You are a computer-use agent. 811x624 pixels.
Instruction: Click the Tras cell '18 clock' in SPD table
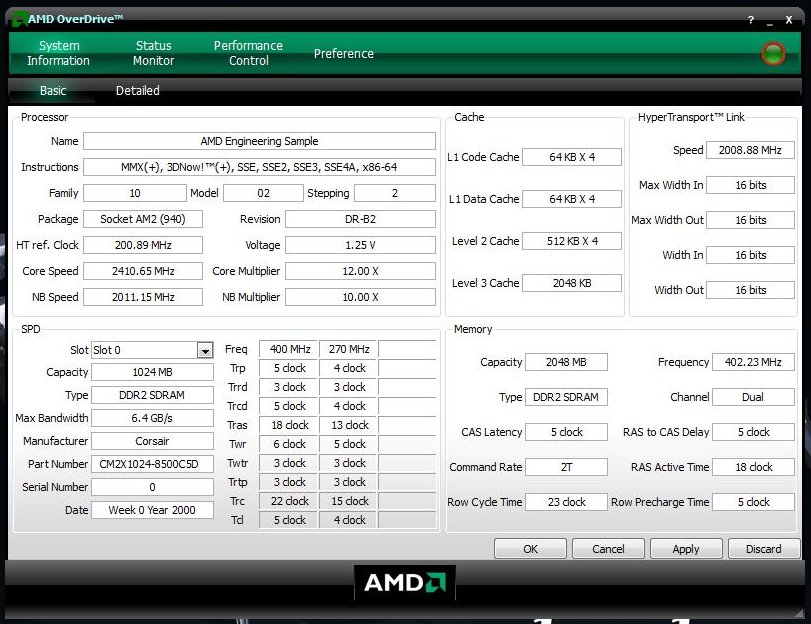tap(289, 425)
